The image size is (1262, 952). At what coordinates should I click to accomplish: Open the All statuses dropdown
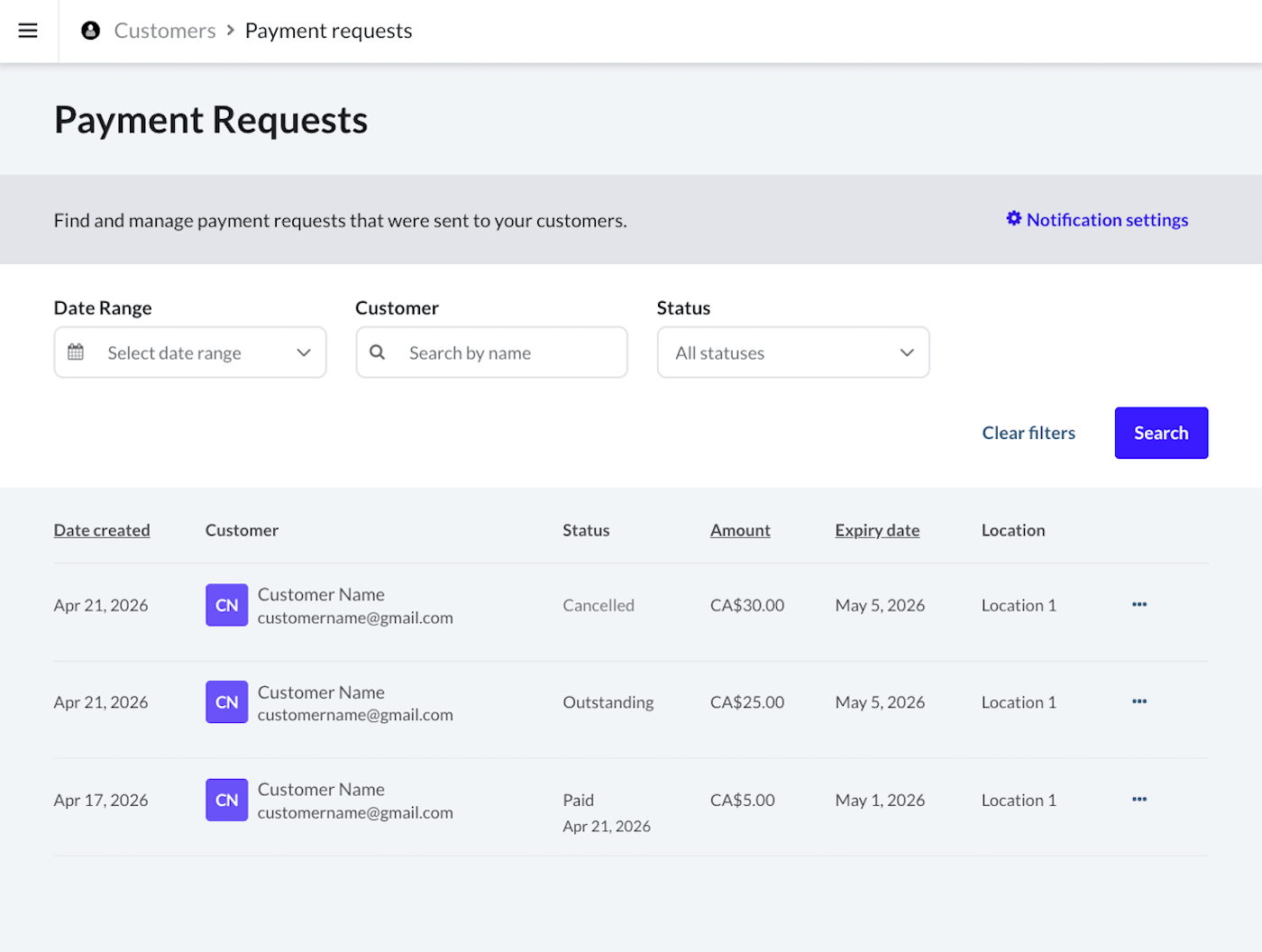(x=792, y=352)
